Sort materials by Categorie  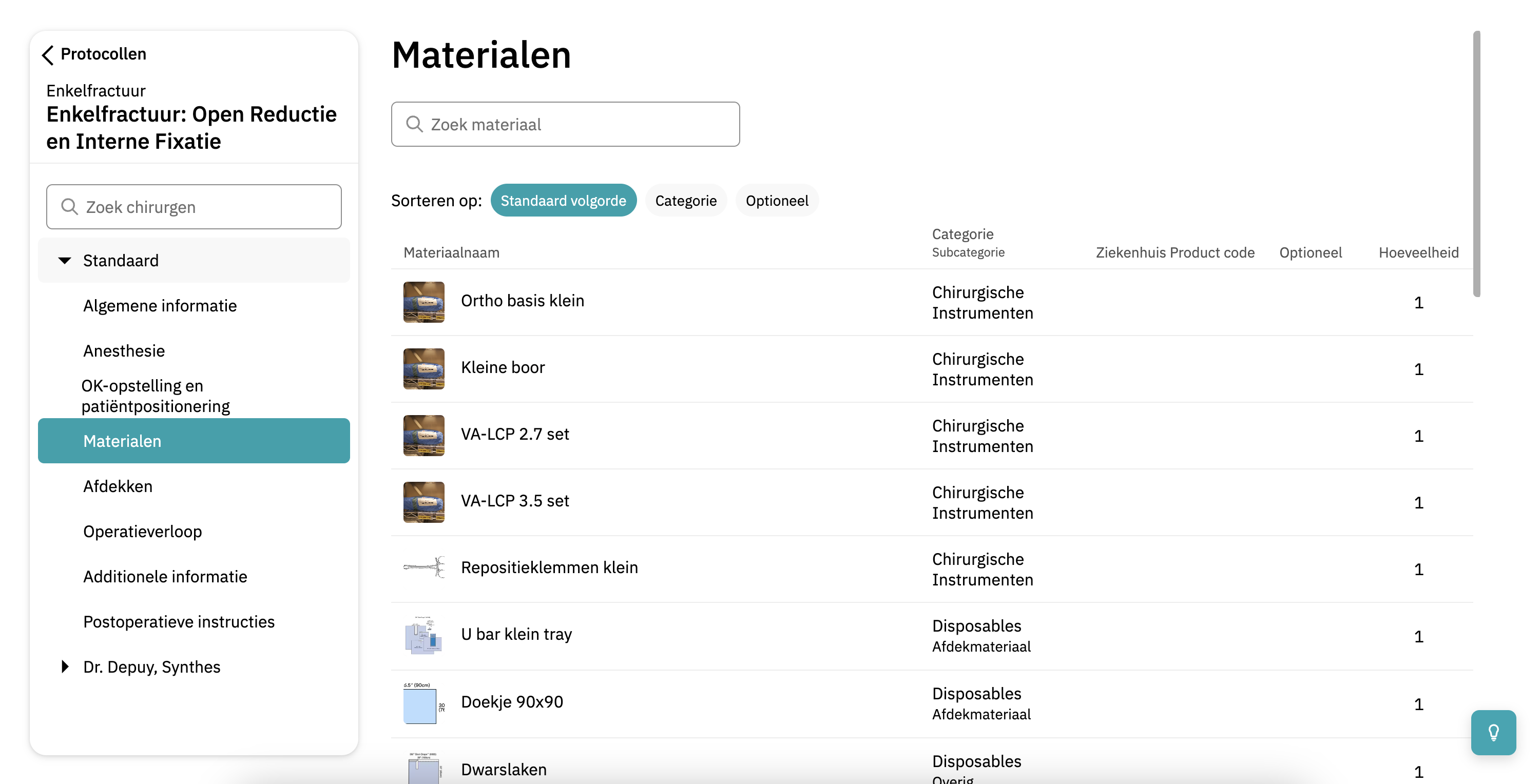click(x=685, y=200)
